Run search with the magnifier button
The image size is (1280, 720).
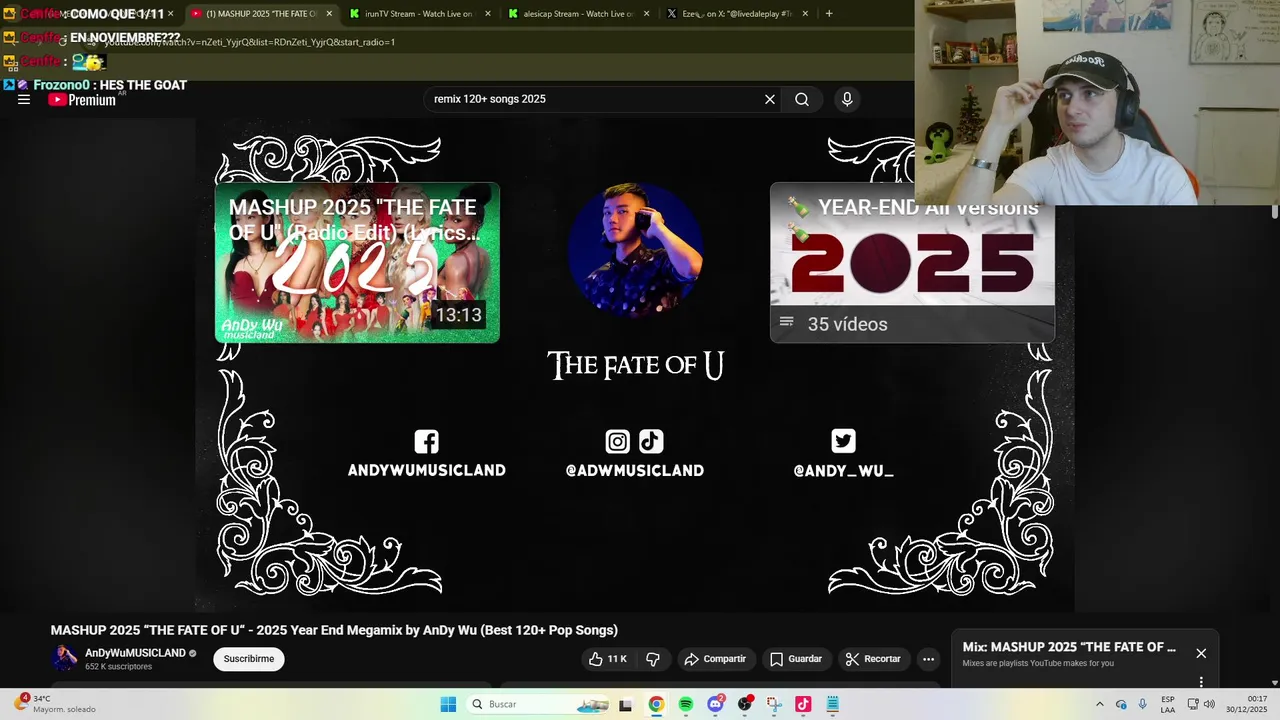pyautogui.click(x=802, y=99)
